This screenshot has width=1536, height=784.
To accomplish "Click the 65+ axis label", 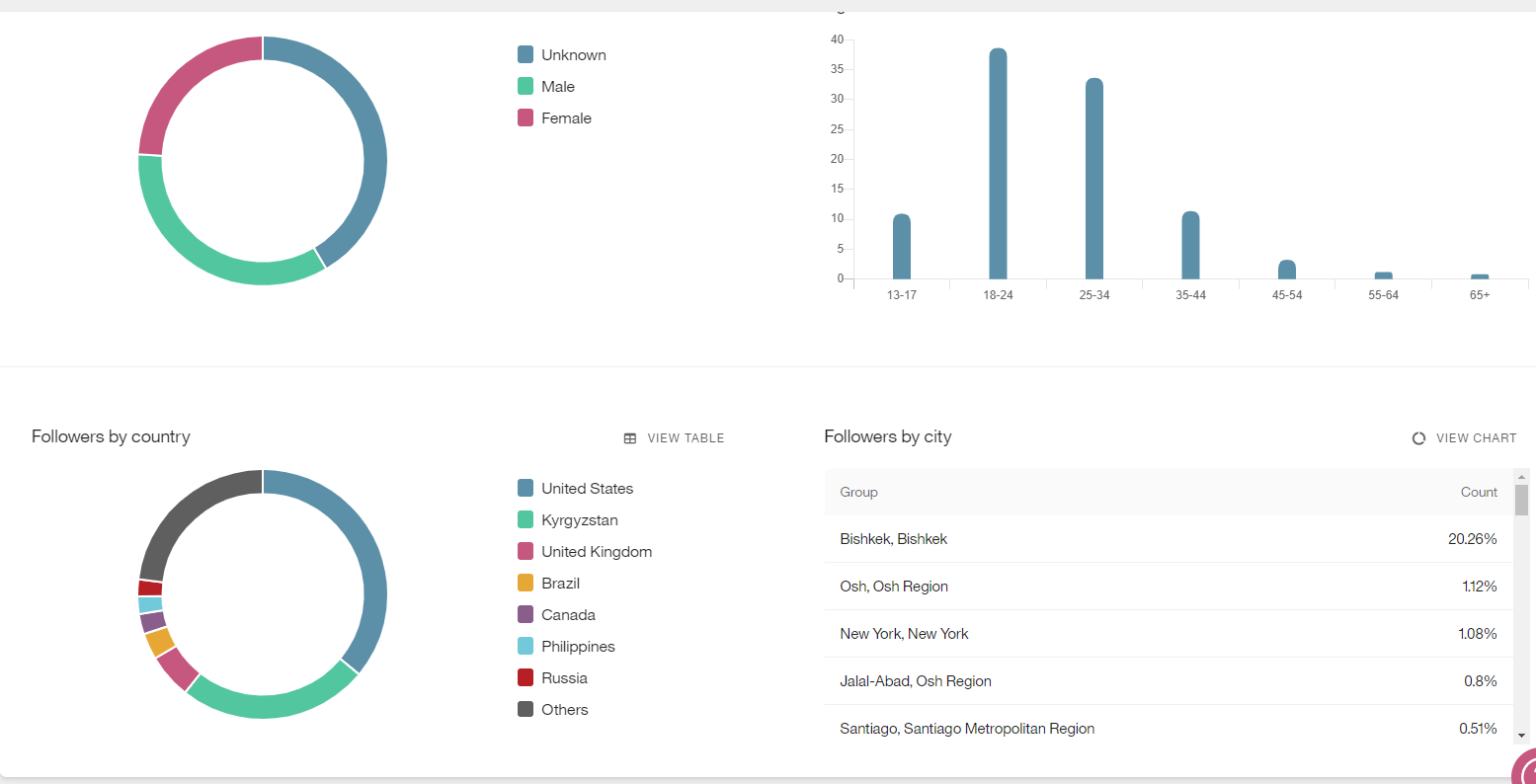I will pos(1480,295).
